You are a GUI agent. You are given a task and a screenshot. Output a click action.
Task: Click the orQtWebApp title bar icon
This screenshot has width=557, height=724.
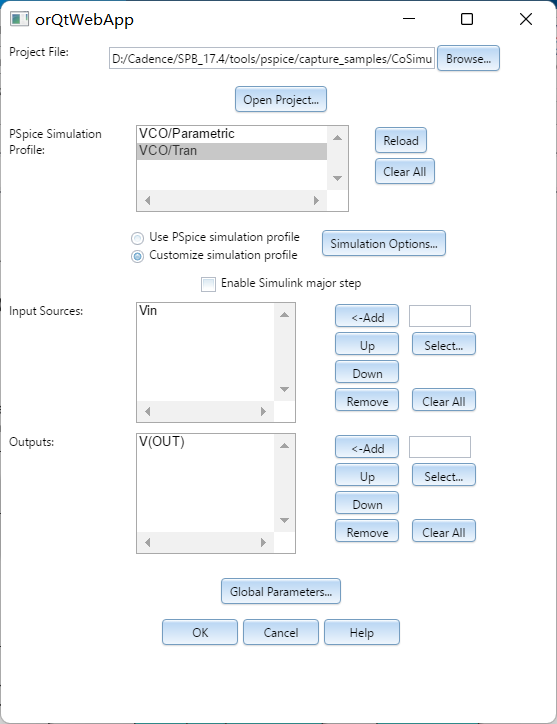click(19, 19)
